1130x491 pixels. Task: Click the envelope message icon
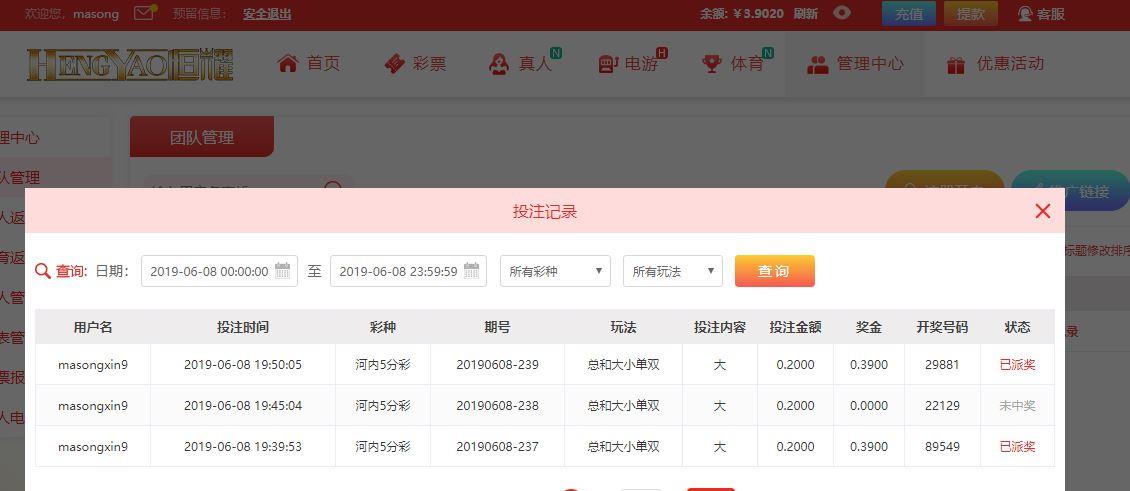coord(145,13)
